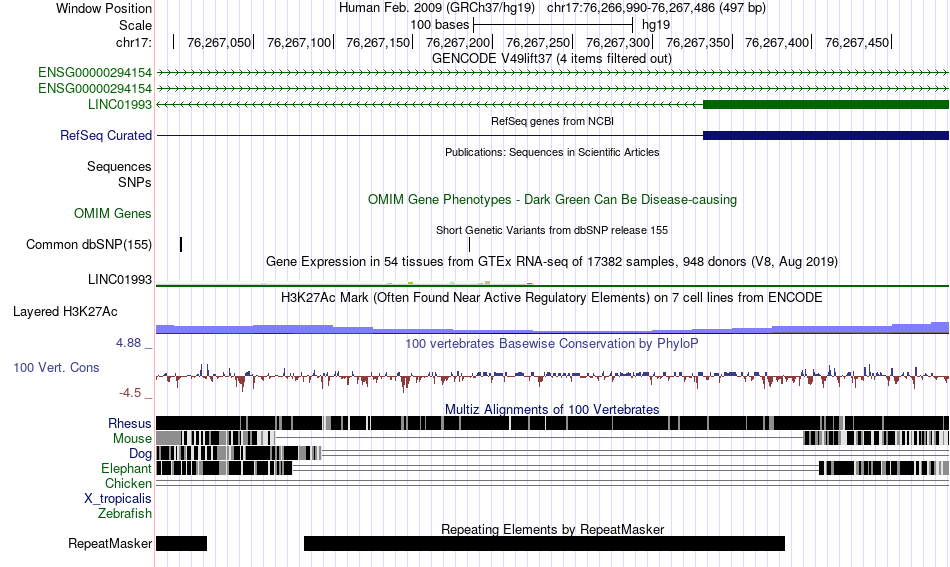Click the 4.88 PhyloP upper scale value
Viewport: 950px width, 567px height.
pos(128,343)
